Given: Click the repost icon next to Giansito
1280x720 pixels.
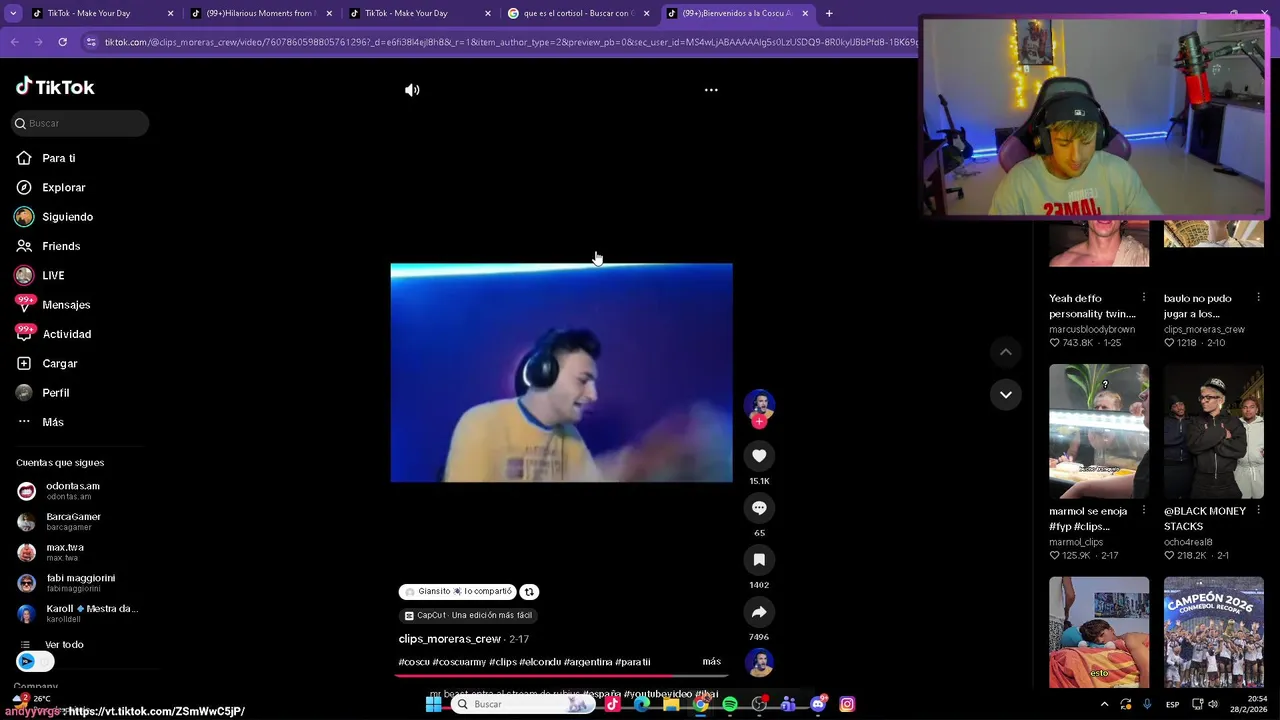Looking at the screenshot, I should click(529, 592).
